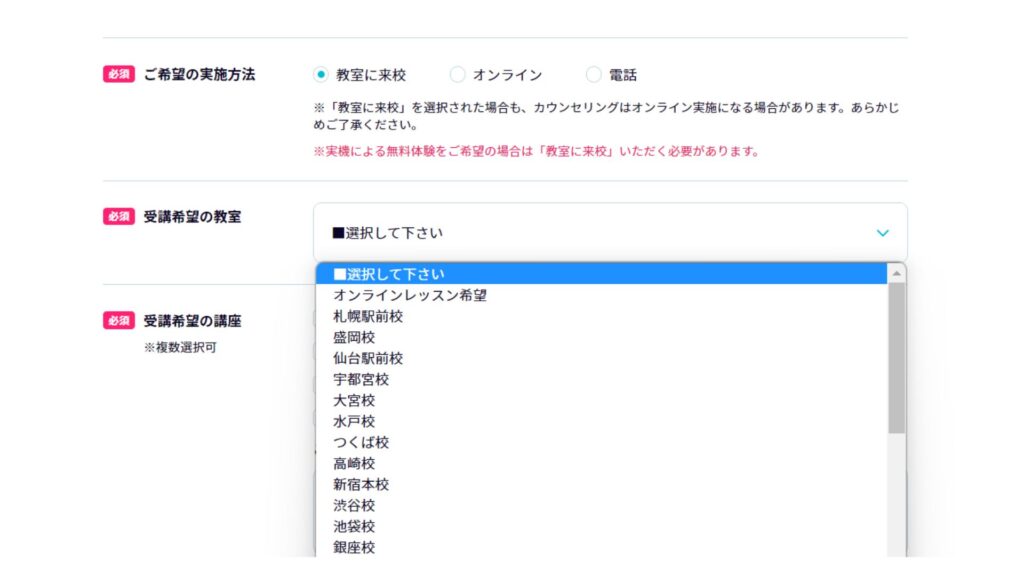Select the 教室に来校 radio button
The height and width of the screenshot is (576, 1024).
click(x=320, y=74)
